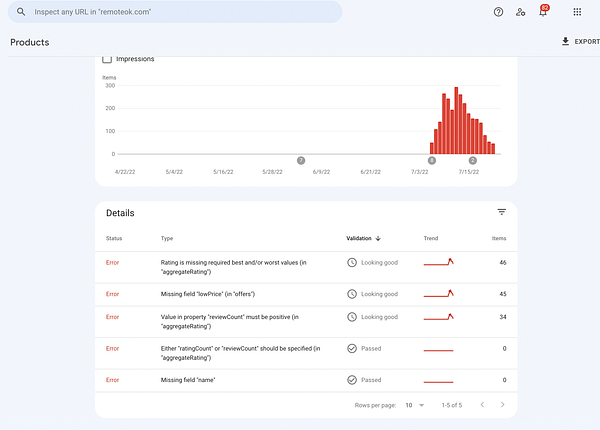Click the Export download icon
The width and height of the screenshot is (600, 430).
tap(565, 42)
